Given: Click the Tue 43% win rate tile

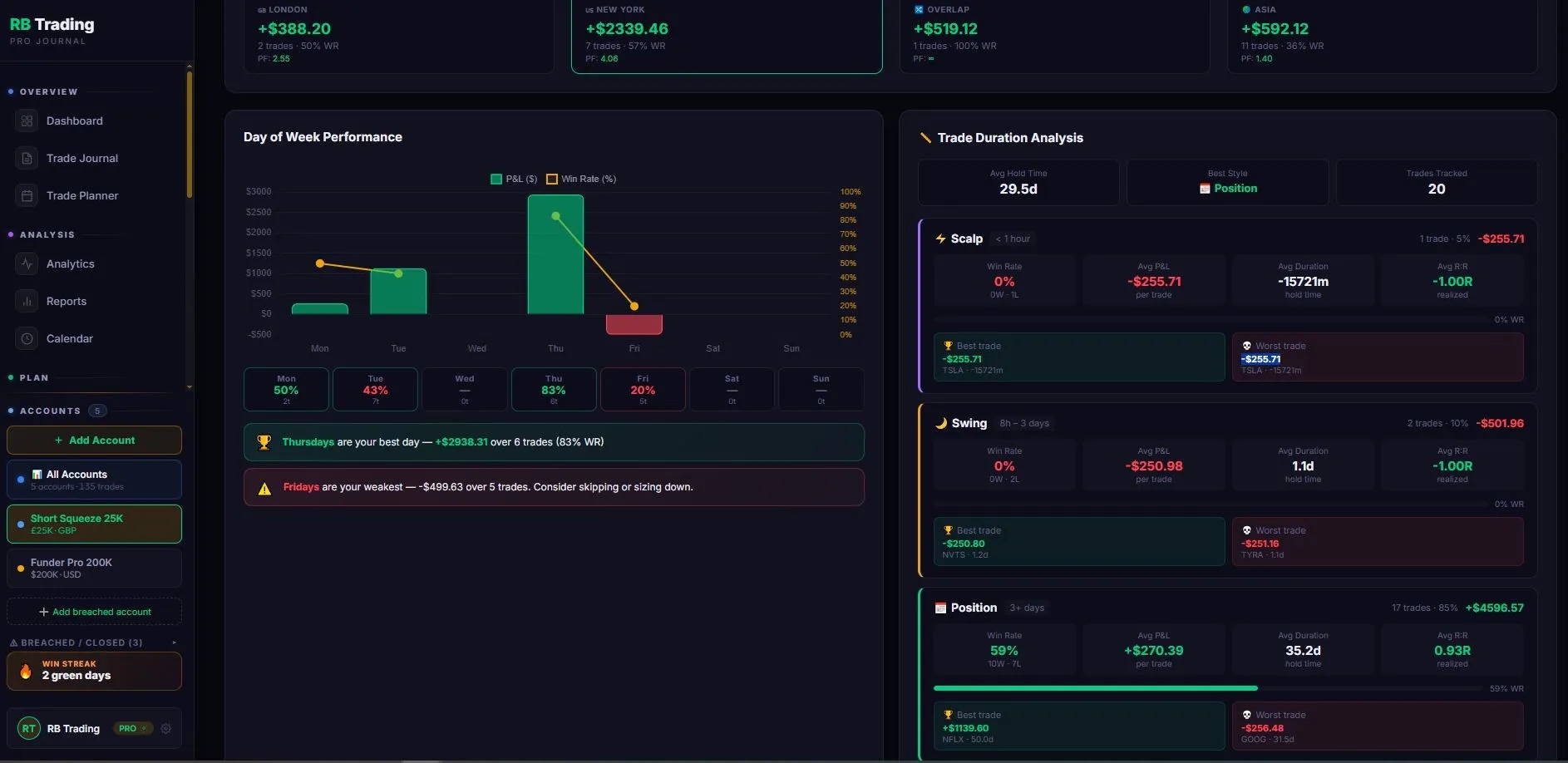Looking at the screenshot, I should [375, 389].
